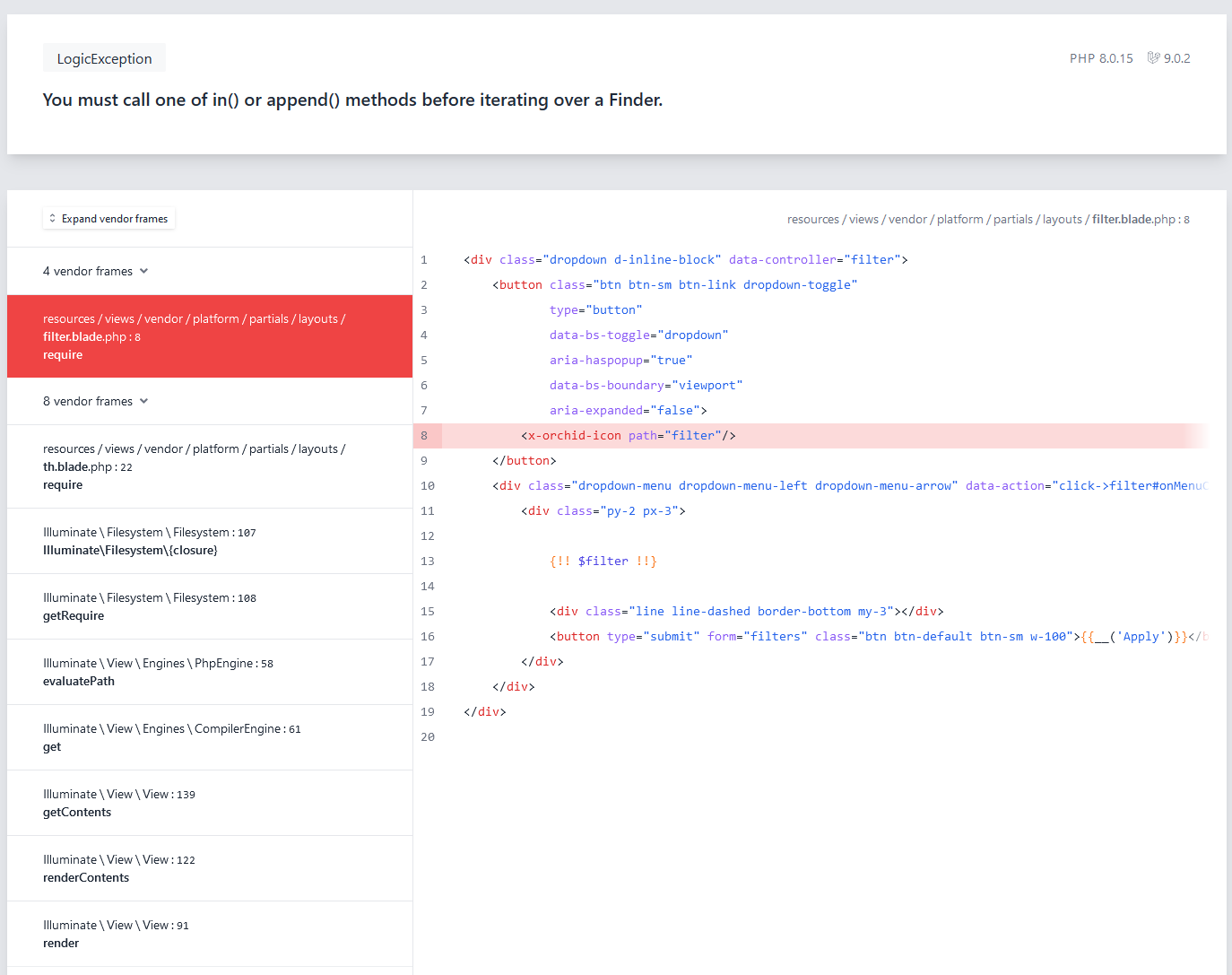
Task: Click the Laravel logo beside version 9.0.2
Action: point(1154,57)
